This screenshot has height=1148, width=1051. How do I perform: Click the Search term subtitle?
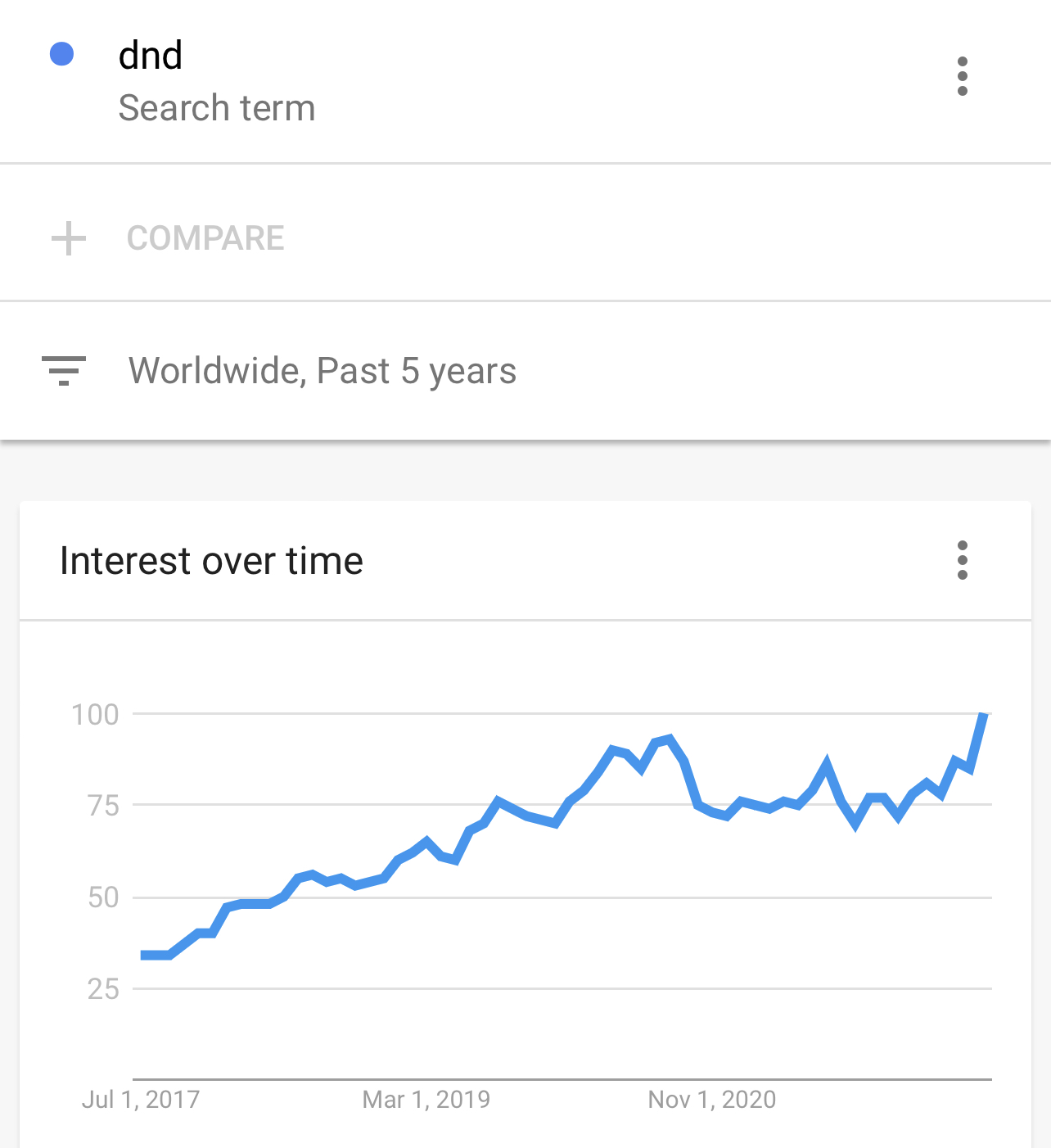(x=217, y=108)
